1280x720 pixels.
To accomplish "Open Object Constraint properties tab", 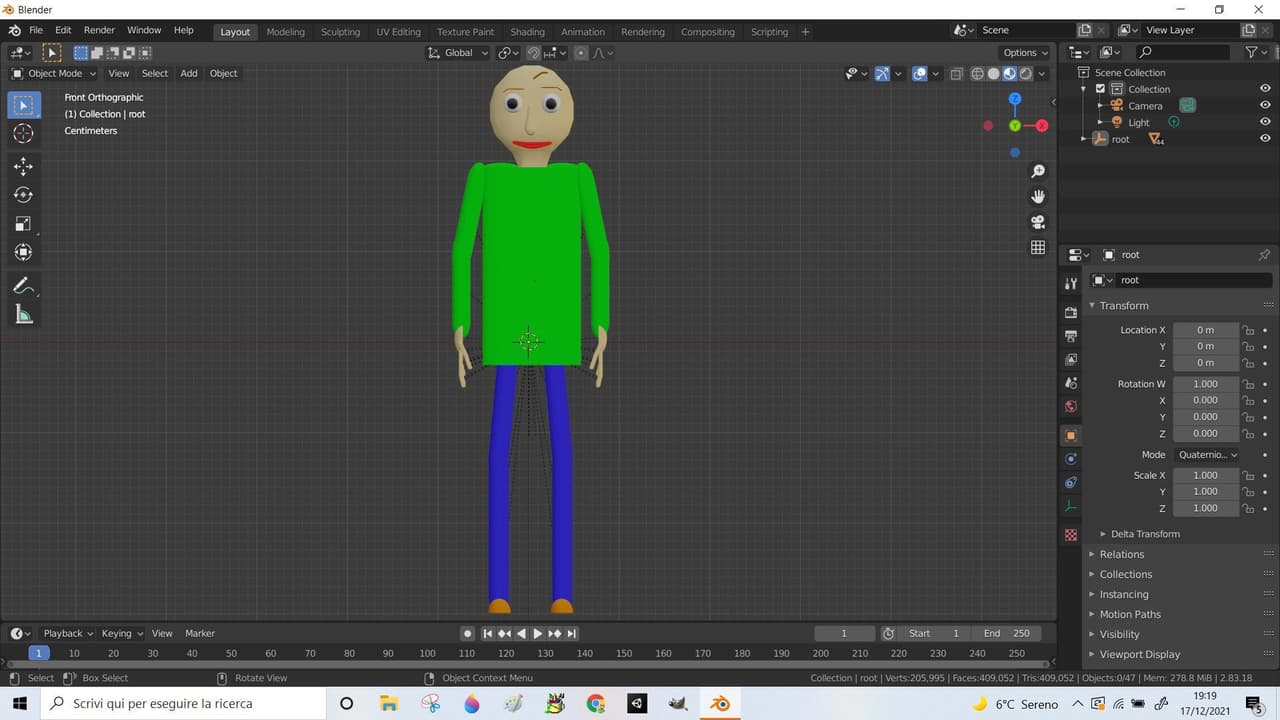I will pyautogui.click(x=1071, y=482).
